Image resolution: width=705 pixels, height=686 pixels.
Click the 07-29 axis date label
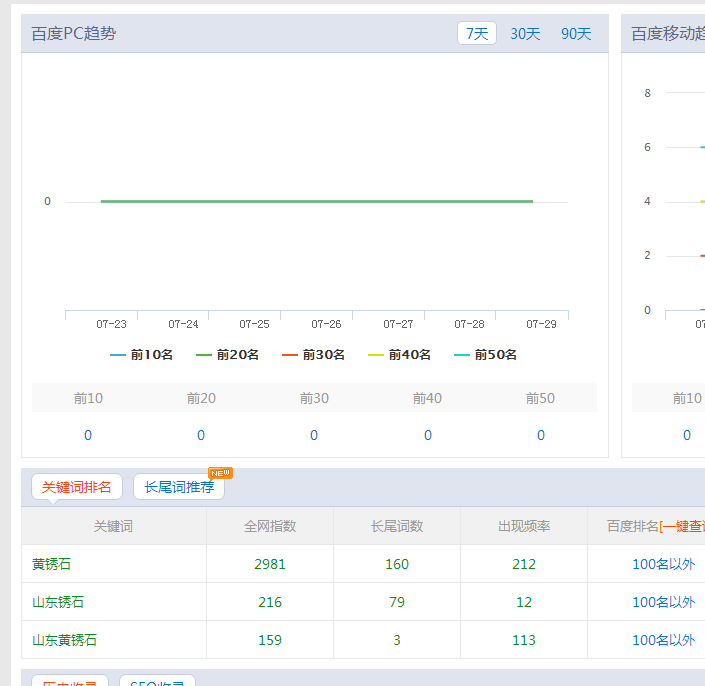pos(541,324)
